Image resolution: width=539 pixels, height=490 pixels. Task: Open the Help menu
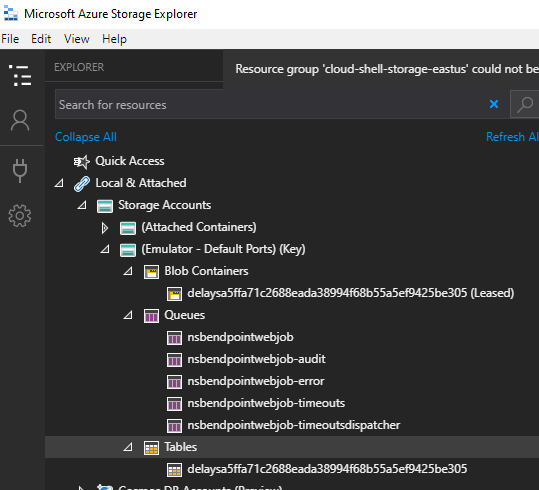(114, 39)
